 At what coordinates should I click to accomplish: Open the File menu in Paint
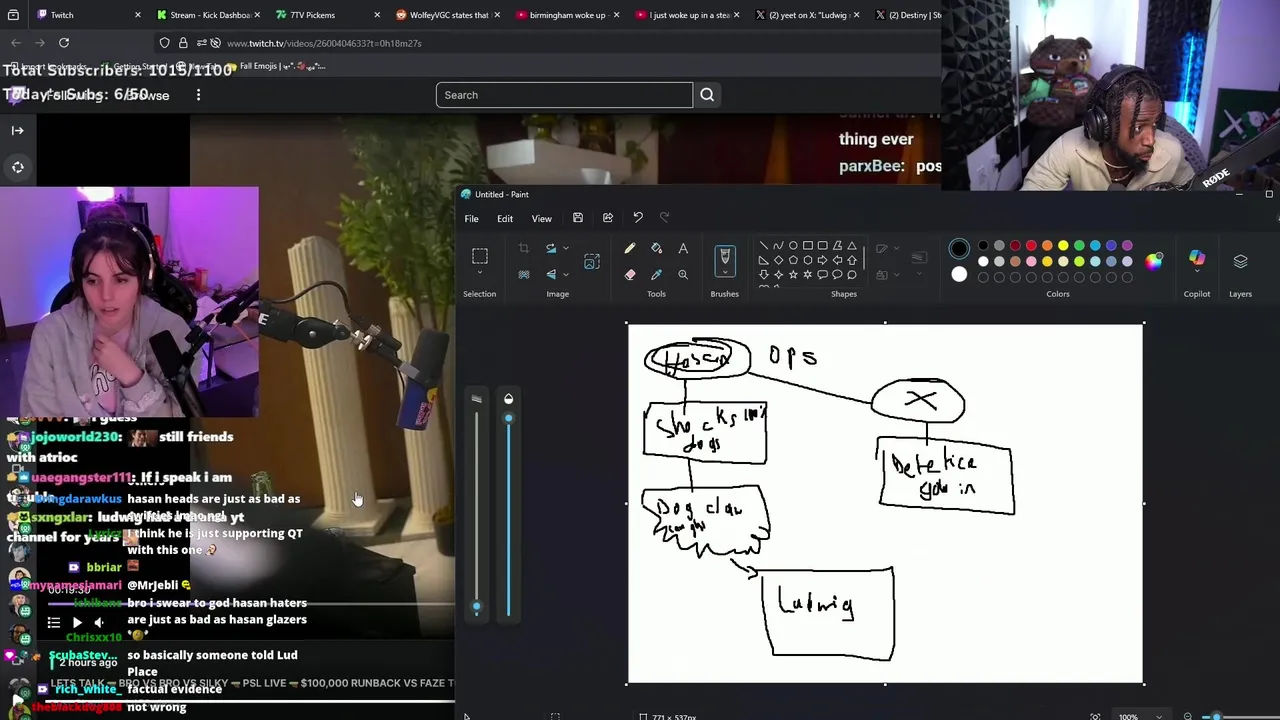[471, 219]
